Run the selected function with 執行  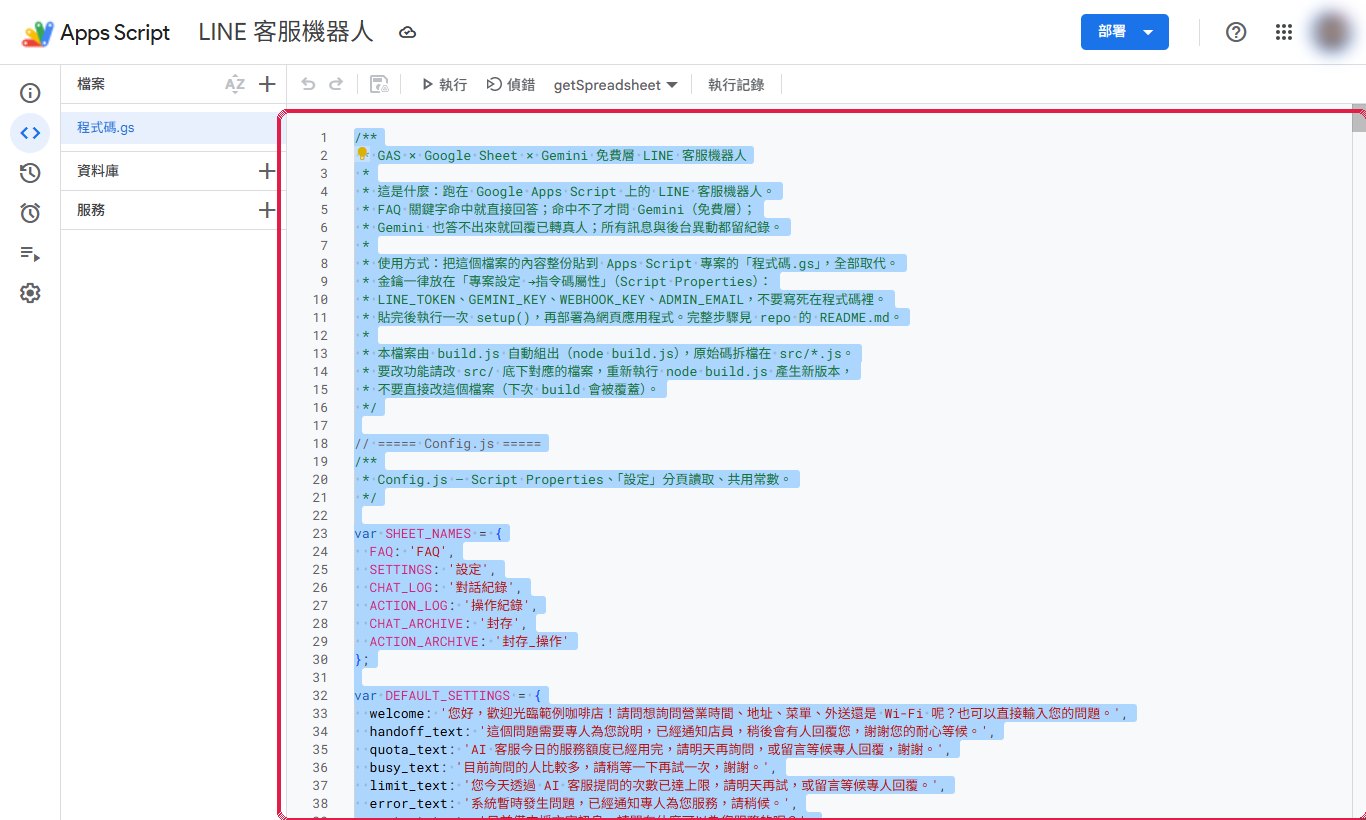click(x=444, y=85)
